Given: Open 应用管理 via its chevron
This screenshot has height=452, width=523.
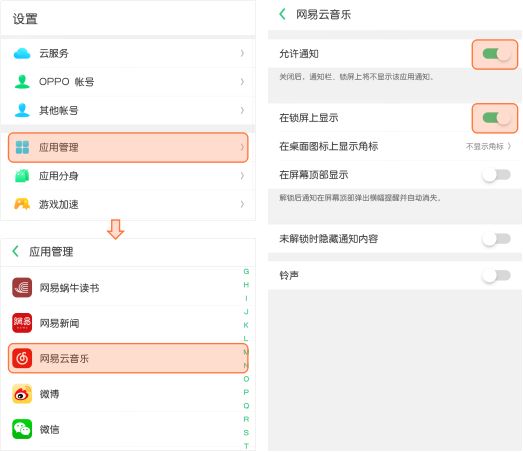Looking at the screenshot, I should point(242,147).
